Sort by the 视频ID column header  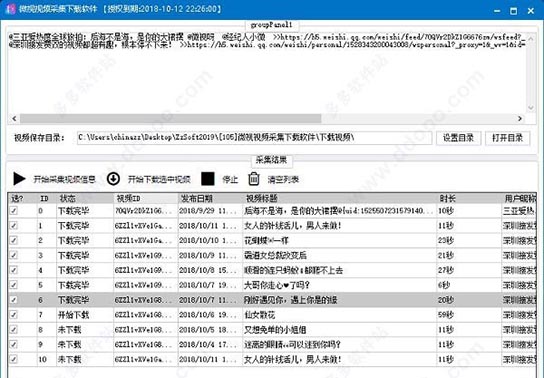coord(146,198)
